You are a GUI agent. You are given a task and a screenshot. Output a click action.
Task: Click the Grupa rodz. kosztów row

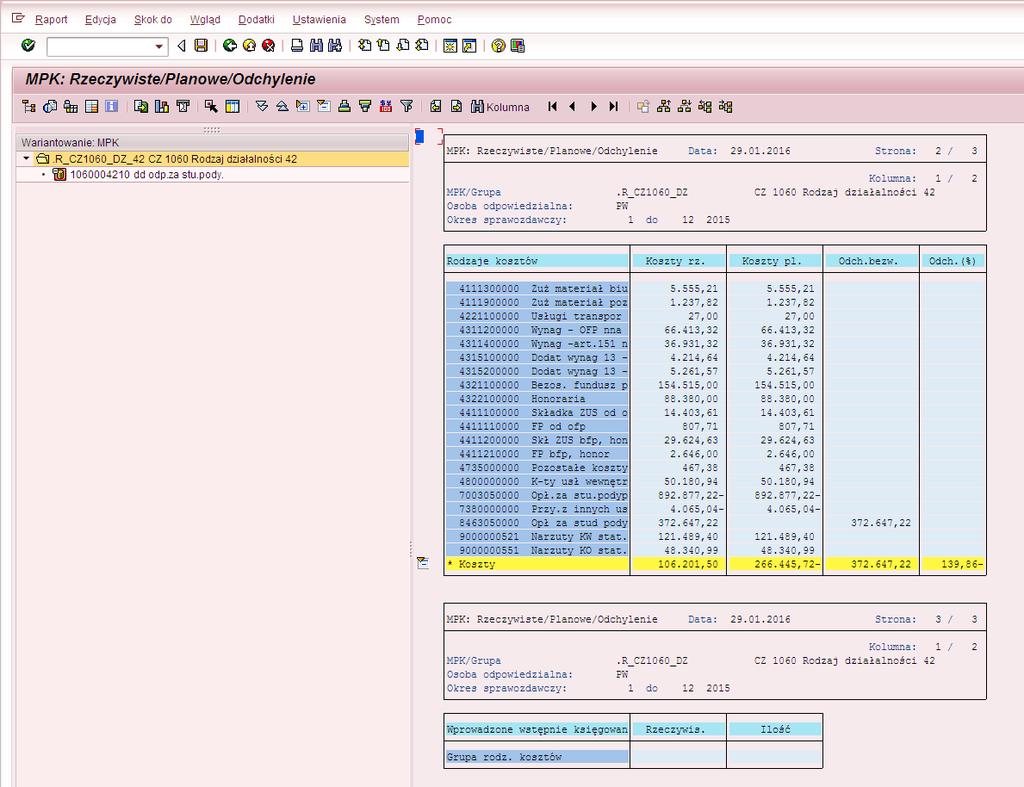tap(537, 757)
